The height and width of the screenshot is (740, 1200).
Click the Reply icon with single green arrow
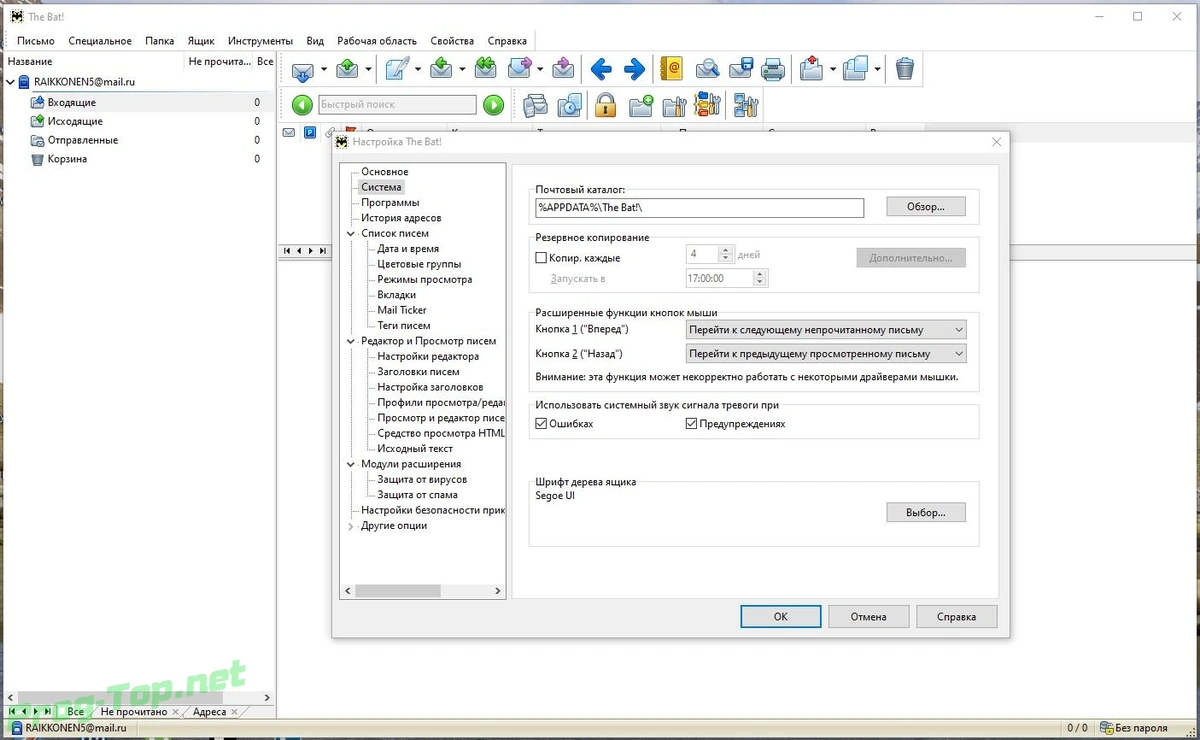pos(442,69)
